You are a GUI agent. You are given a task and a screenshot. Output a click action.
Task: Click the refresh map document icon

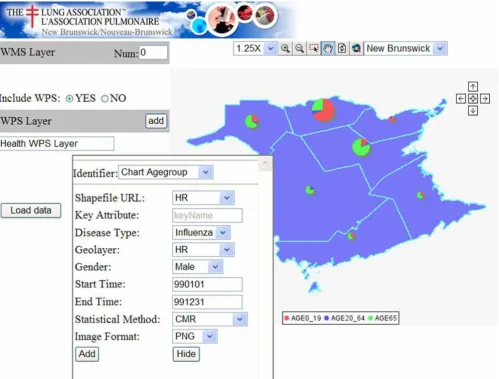click(x=342, y=49)
